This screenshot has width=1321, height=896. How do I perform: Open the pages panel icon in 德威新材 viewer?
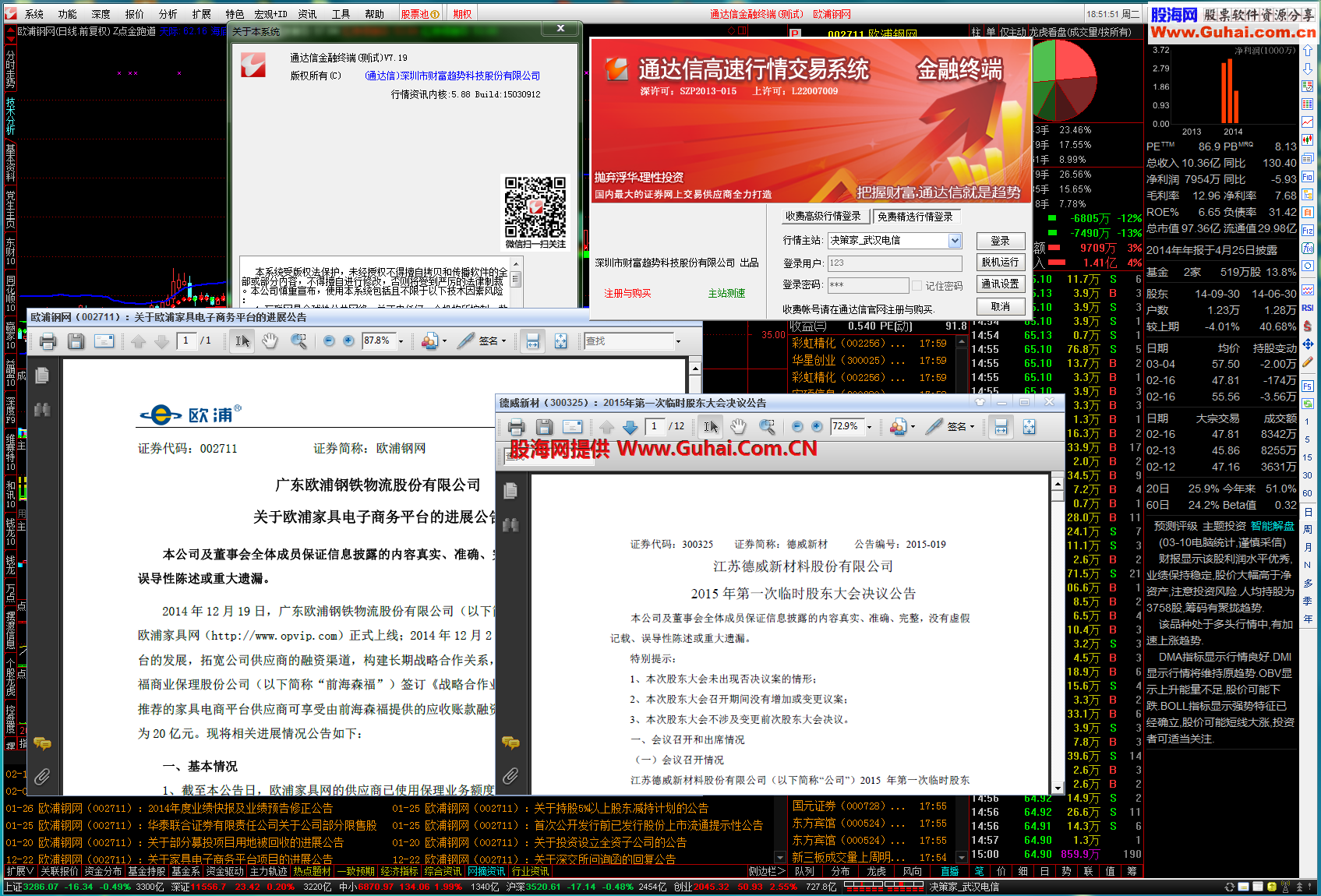[510, 491]
